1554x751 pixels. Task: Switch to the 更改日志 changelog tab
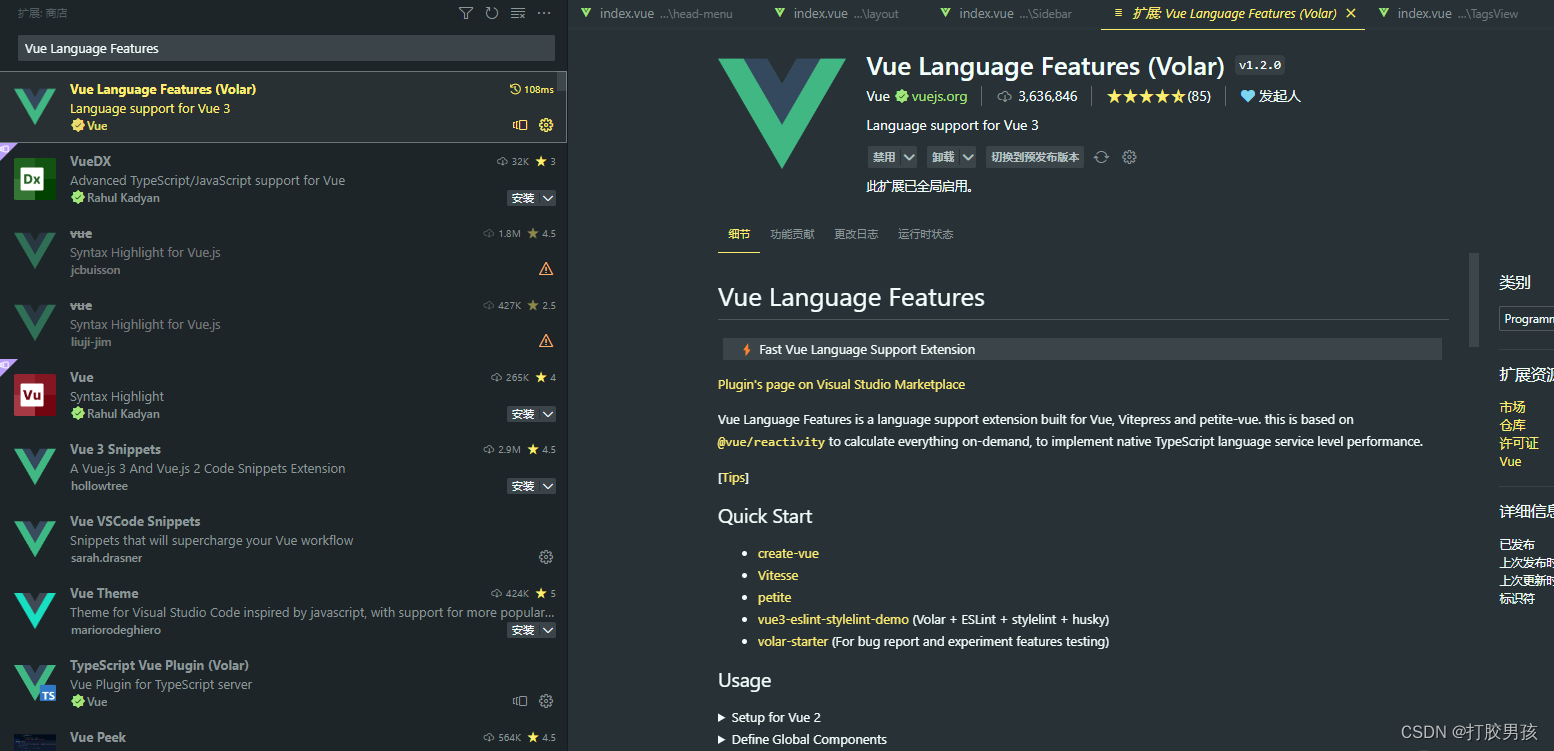(x=856, y=234)
